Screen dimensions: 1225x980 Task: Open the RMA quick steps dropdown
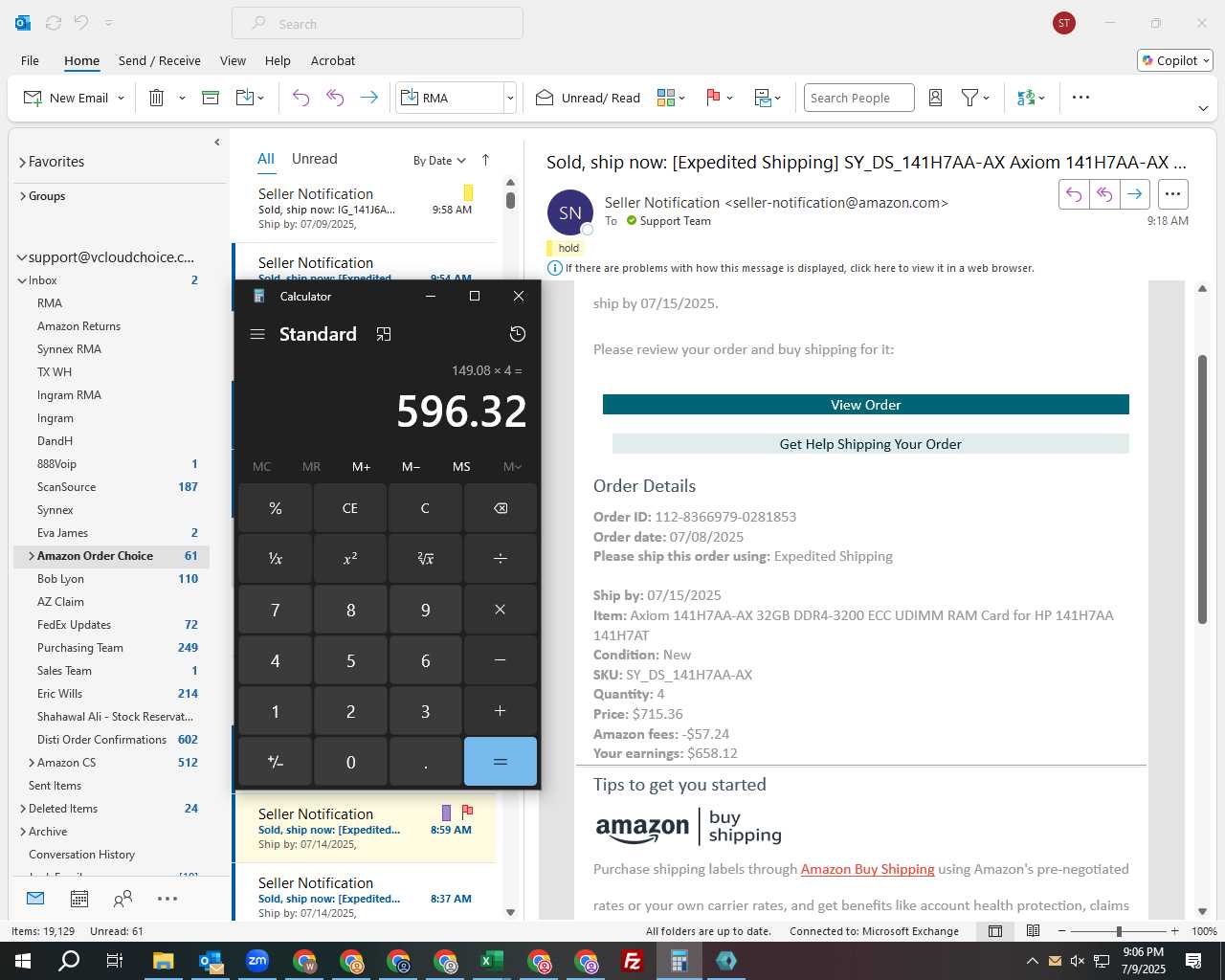tap(510, 98)
